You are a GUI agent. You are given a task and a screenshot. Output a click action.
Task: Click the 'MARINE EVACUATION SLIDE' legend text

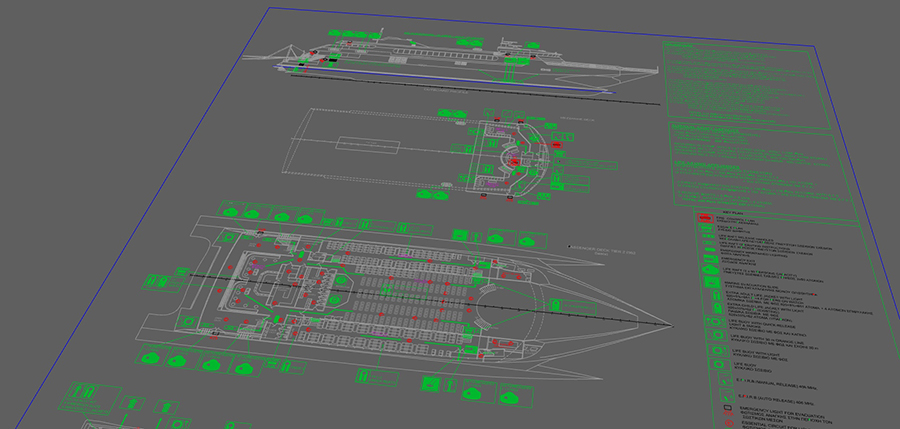[x=751, y=285]
